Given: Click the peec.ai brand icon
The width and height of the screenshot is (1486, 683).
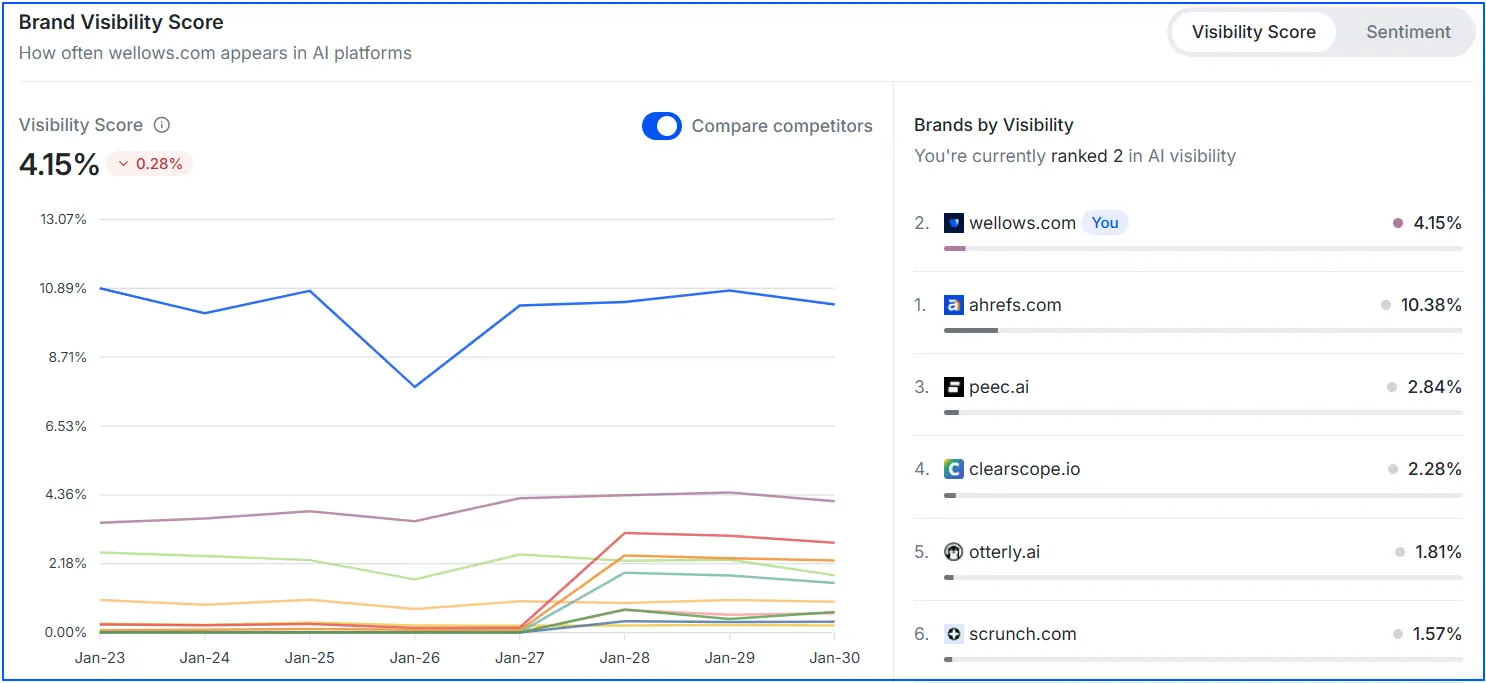Looking at the screenshot, I should tap(953, 386).
